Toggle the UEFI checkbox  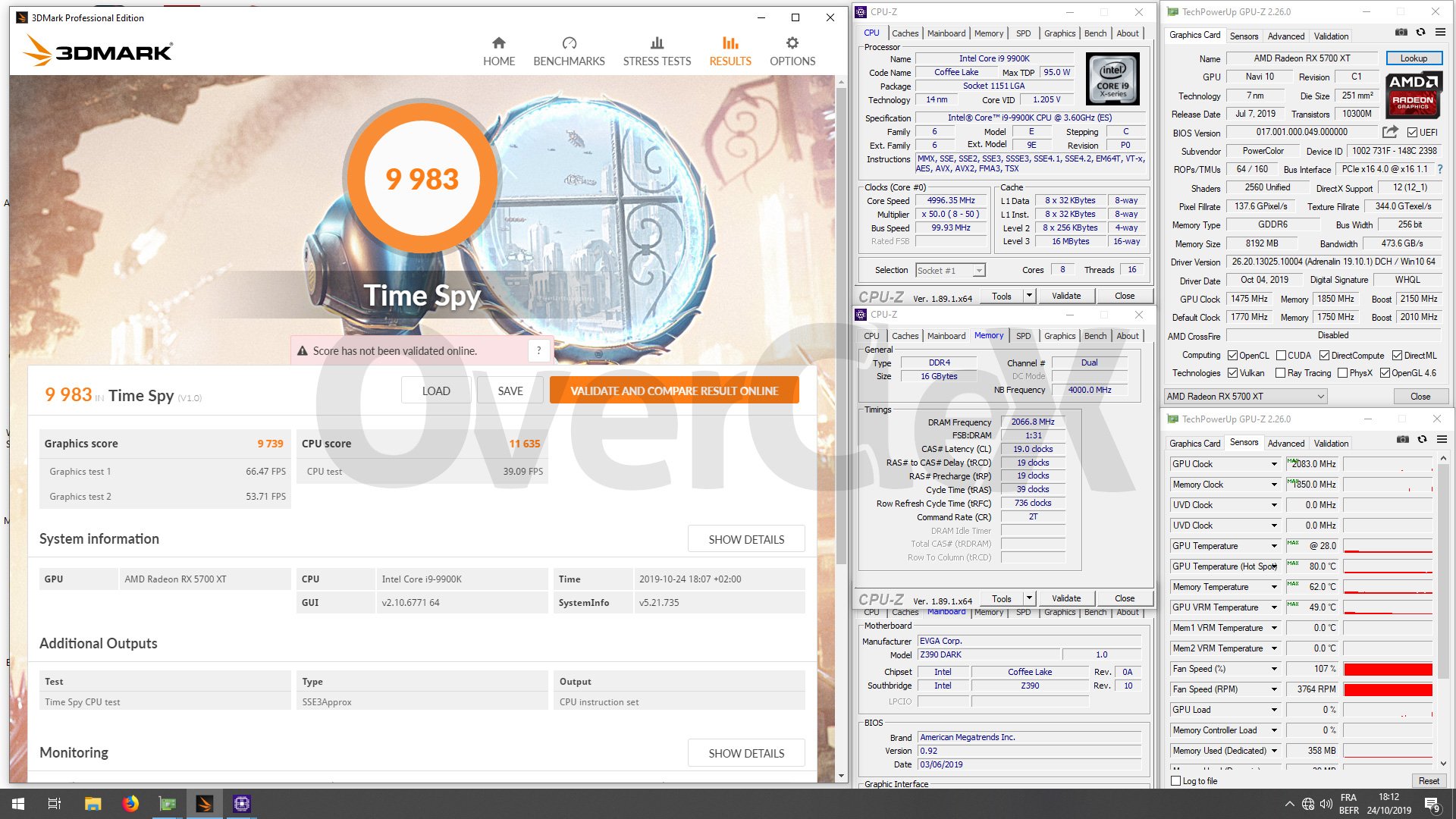[1412, 133]
